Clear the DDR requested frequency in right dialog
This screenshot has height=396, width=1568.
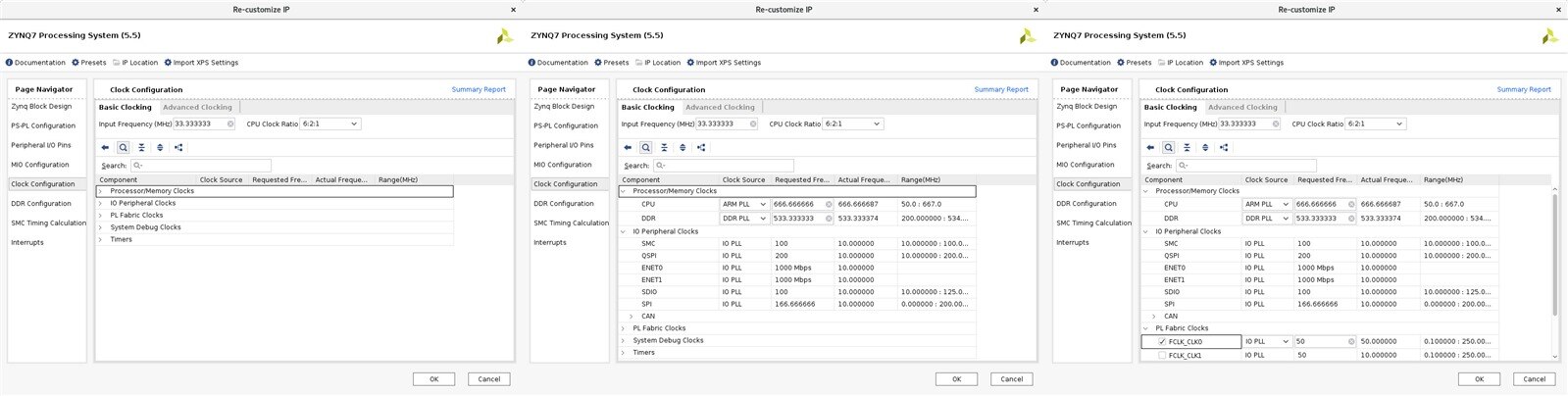click(x=1351, y=219)
